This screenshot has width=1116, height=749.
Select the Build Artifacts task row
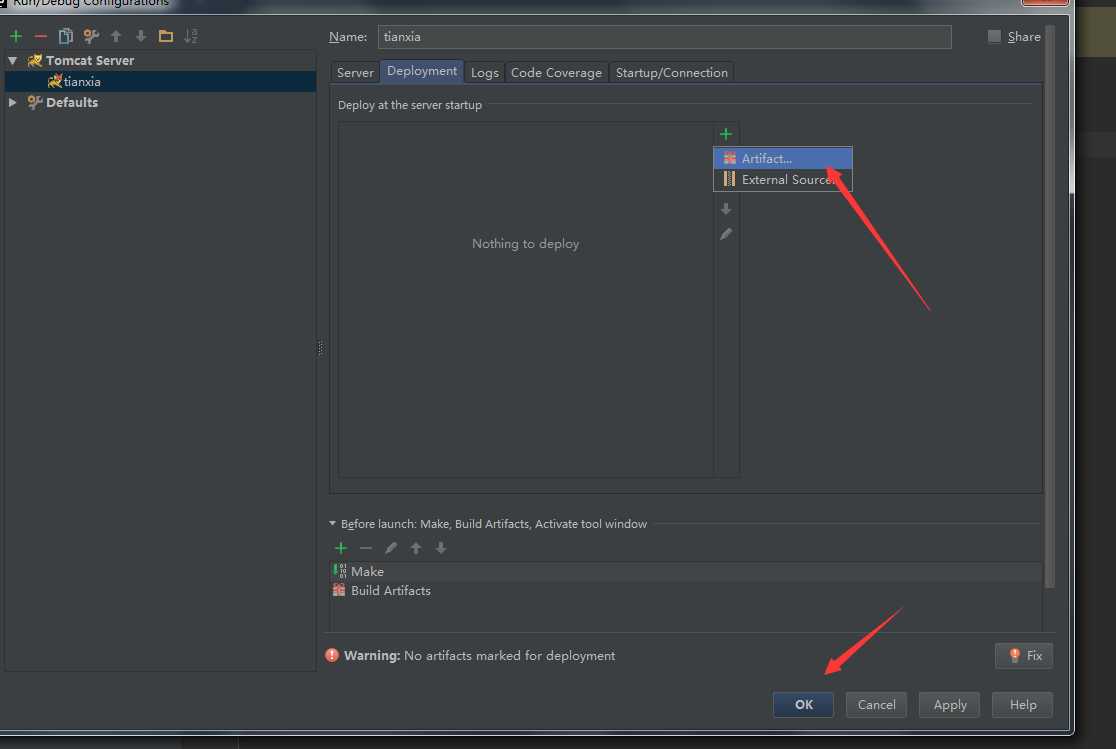pyautogui.click(x=686, y=590)
